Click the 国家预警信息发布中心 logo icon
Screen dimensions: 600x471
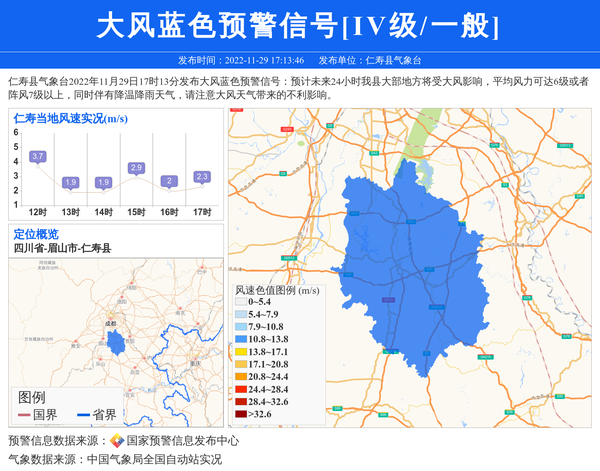(117, 440)
